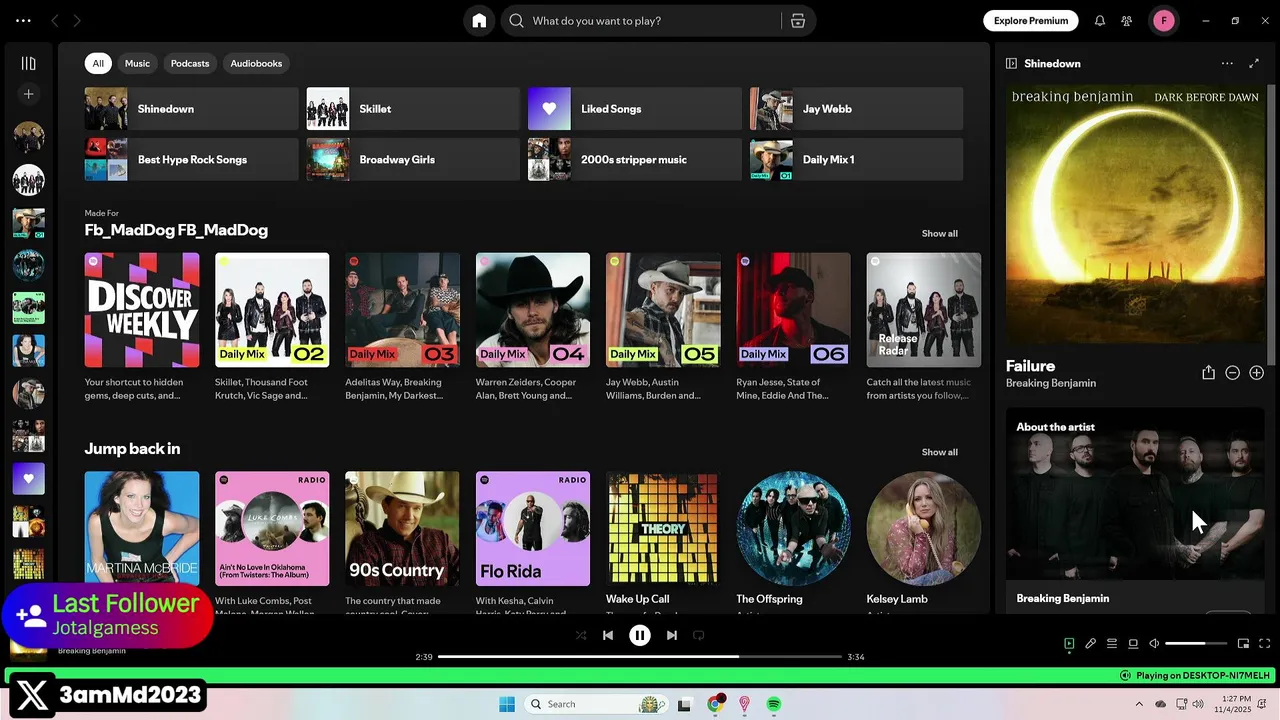
Task: Create playlist with the plus icon in sidebar
Action: [28, 94]
